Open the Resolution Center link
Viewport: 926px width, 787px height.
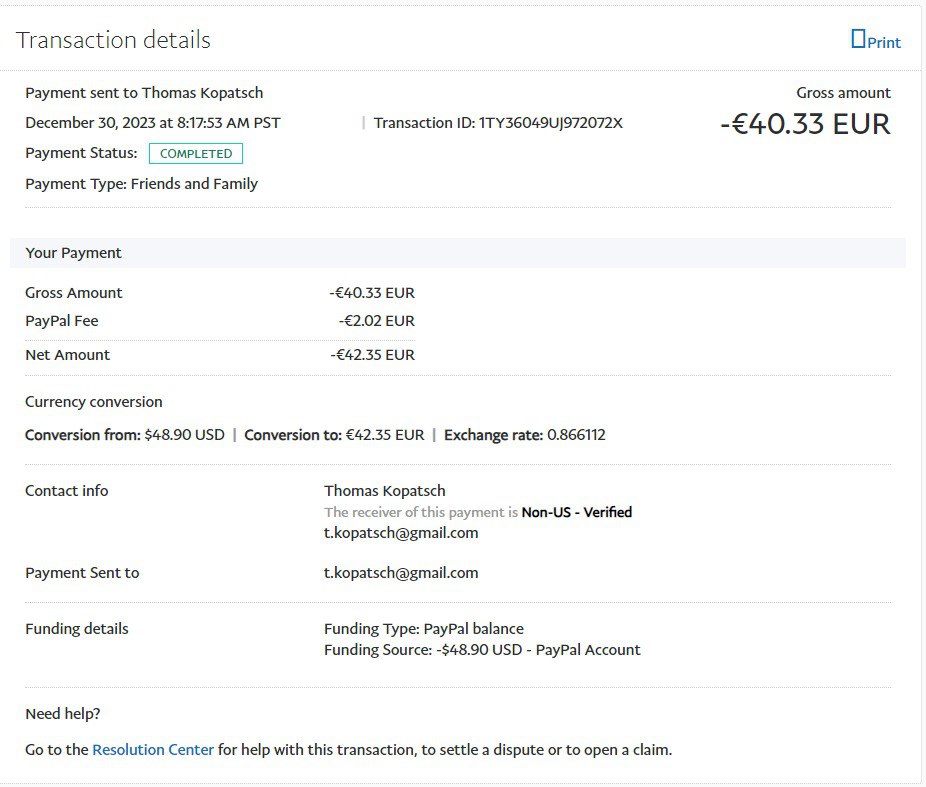point(153,749)
